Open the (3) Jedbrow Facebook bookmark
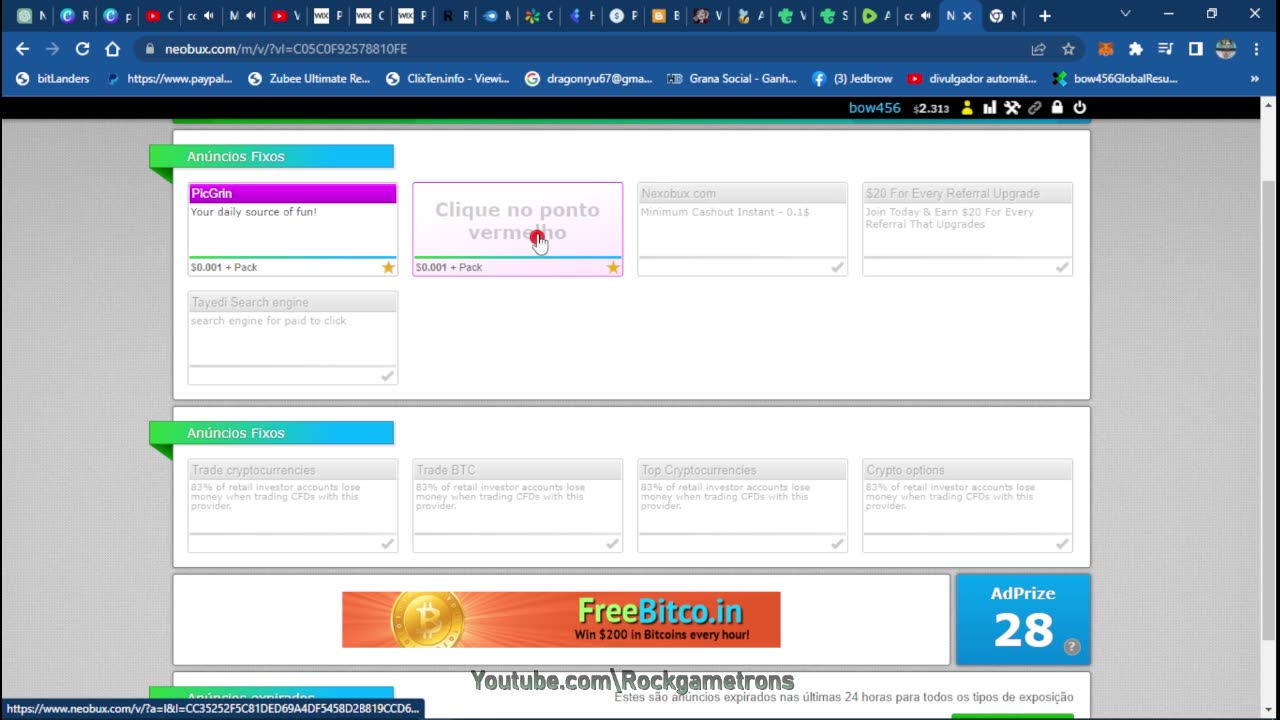Image resolution: width=1280 pixels, height=720 pixels. click(852, 78)
